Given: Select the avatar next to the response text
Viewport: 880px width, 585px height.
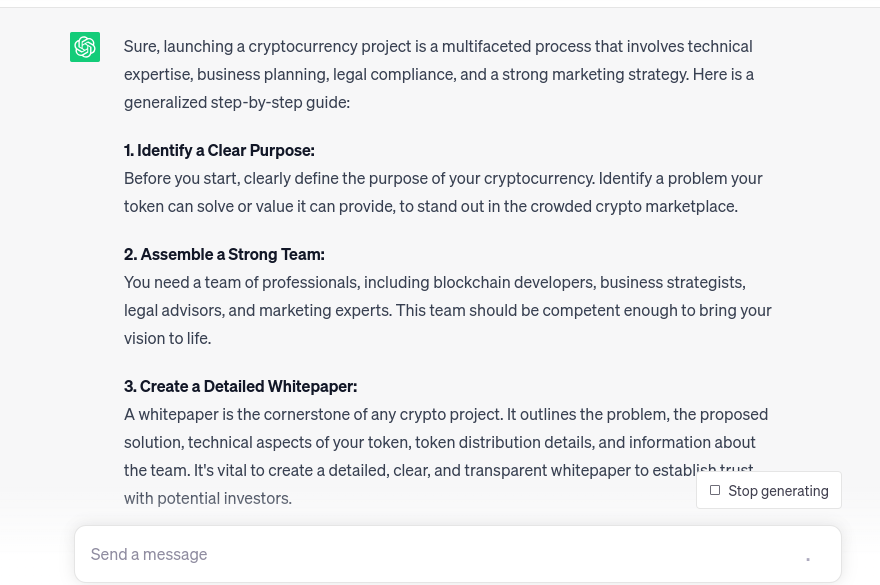Looking at the screenshot, I should coord(85,47).
